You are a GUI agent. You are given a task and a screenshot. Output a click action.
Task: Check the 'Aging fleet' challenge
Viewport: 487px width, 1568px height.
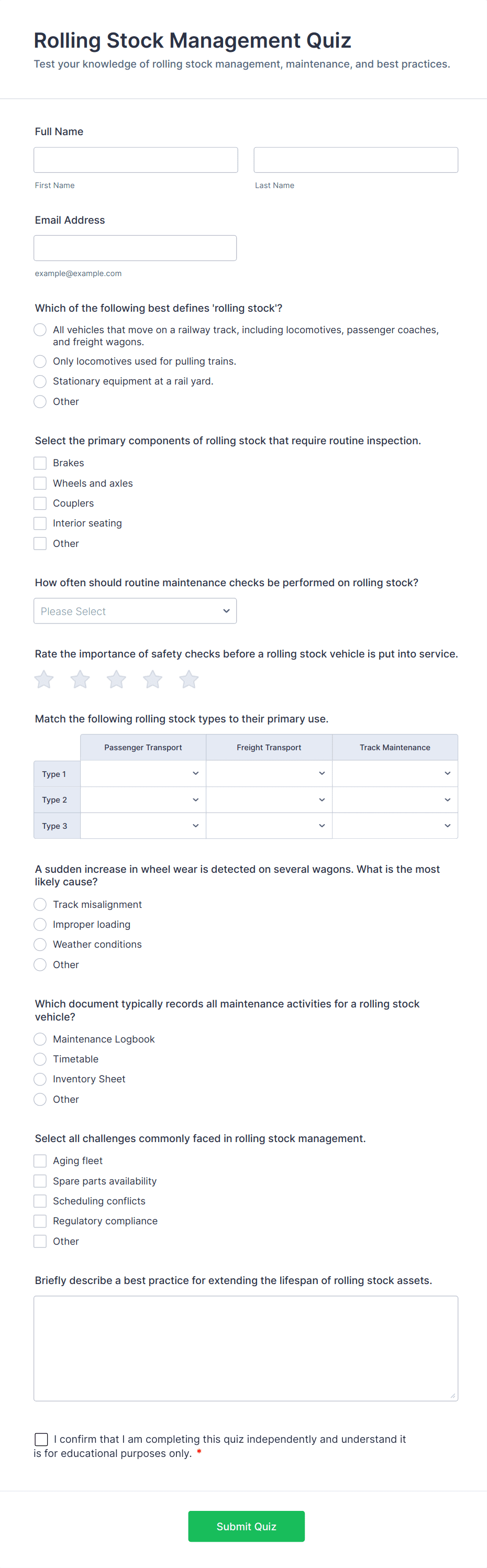tap(40, 1160)
